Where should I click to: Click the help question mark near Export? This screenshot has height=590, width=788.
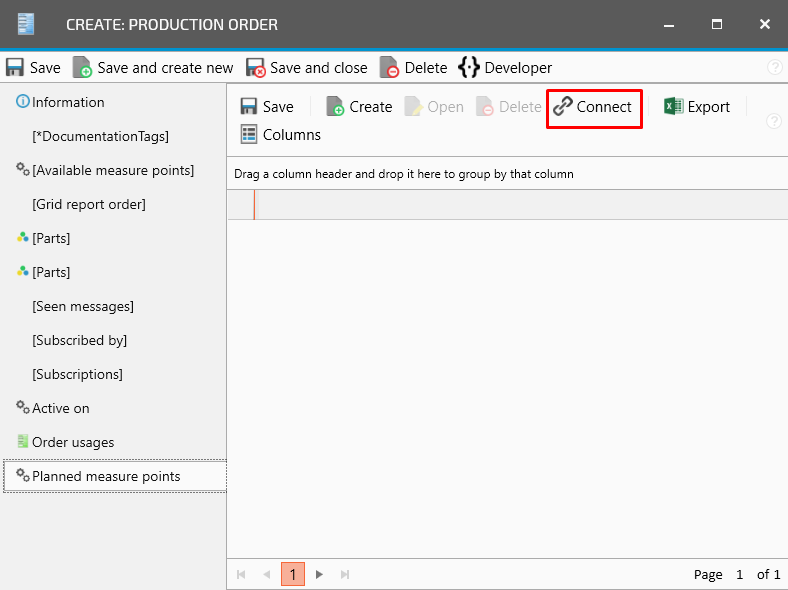(773, 121)
